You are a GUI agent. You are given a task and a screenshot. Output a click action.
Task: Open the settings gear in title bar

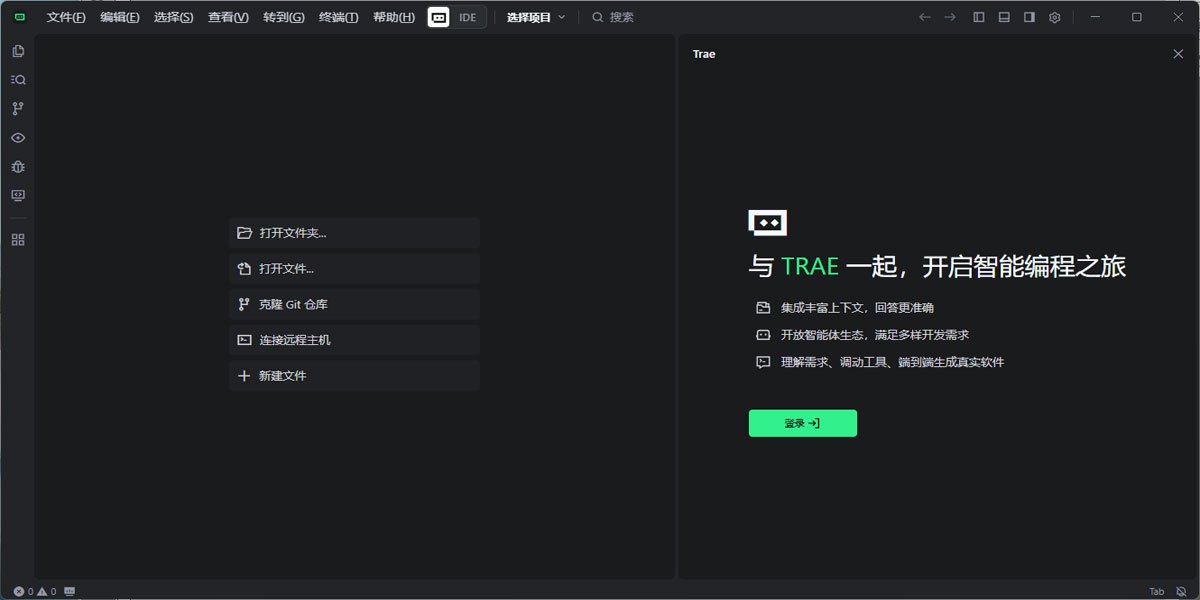click(x=1055, y=17)
